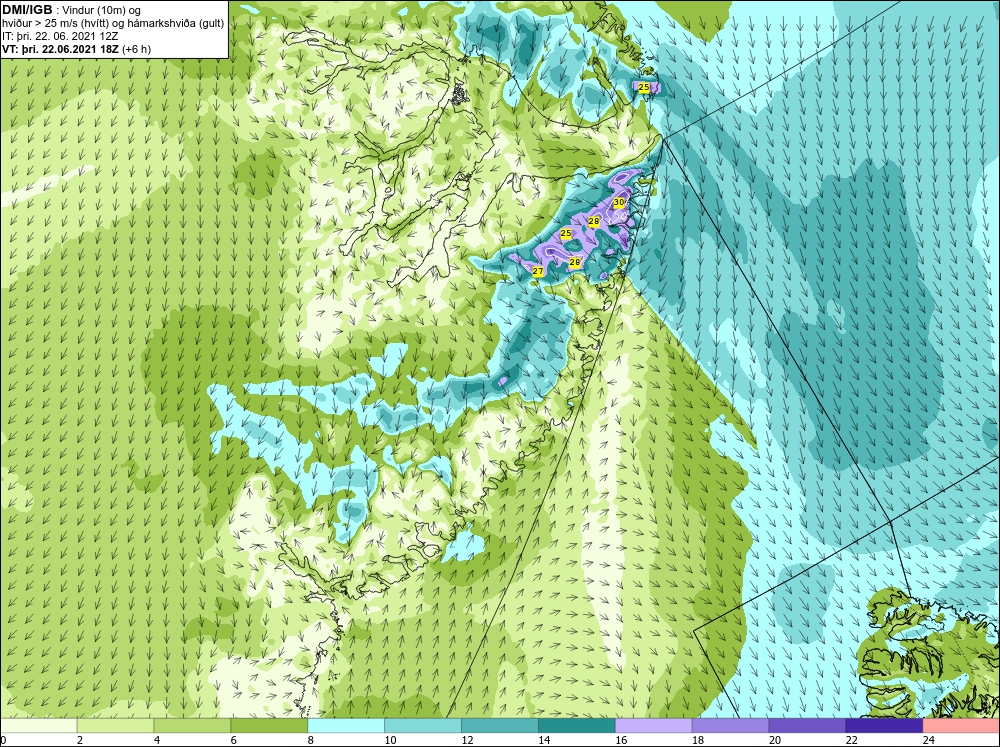The width and height of the screenshot is (1000, 747).
Task: Click the 18–20 m/s purple legend swatch
Action: tap(730, 726)
